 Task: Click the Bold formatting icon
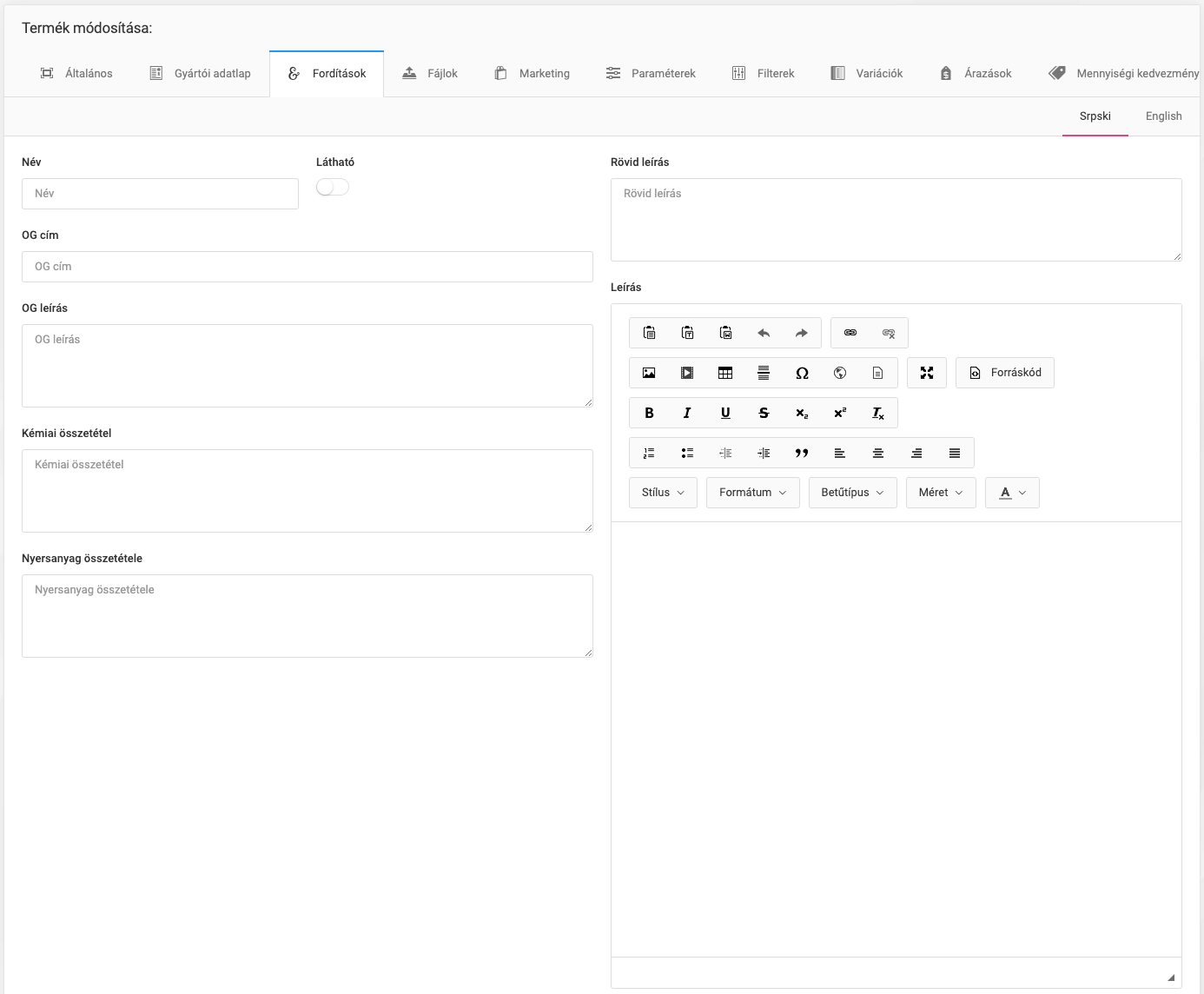(x=649, y=413)
